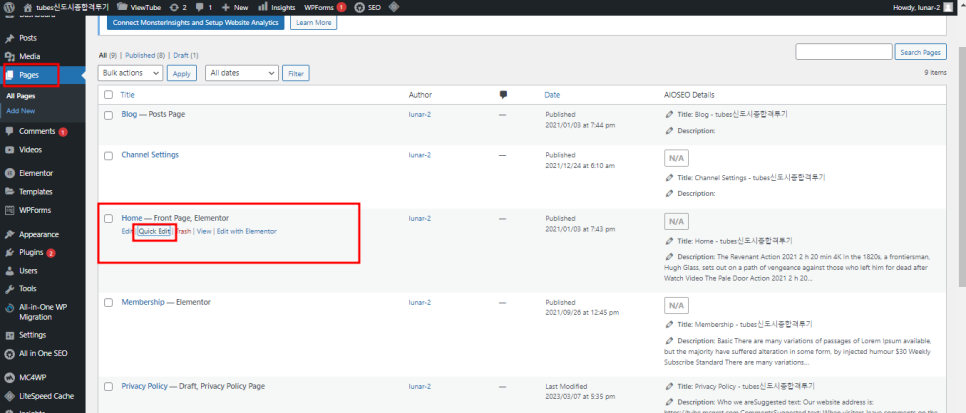Tick the checkbox for Channel Settings page
The height and width of the screenshot is (413, 966).
pos(108,156)
